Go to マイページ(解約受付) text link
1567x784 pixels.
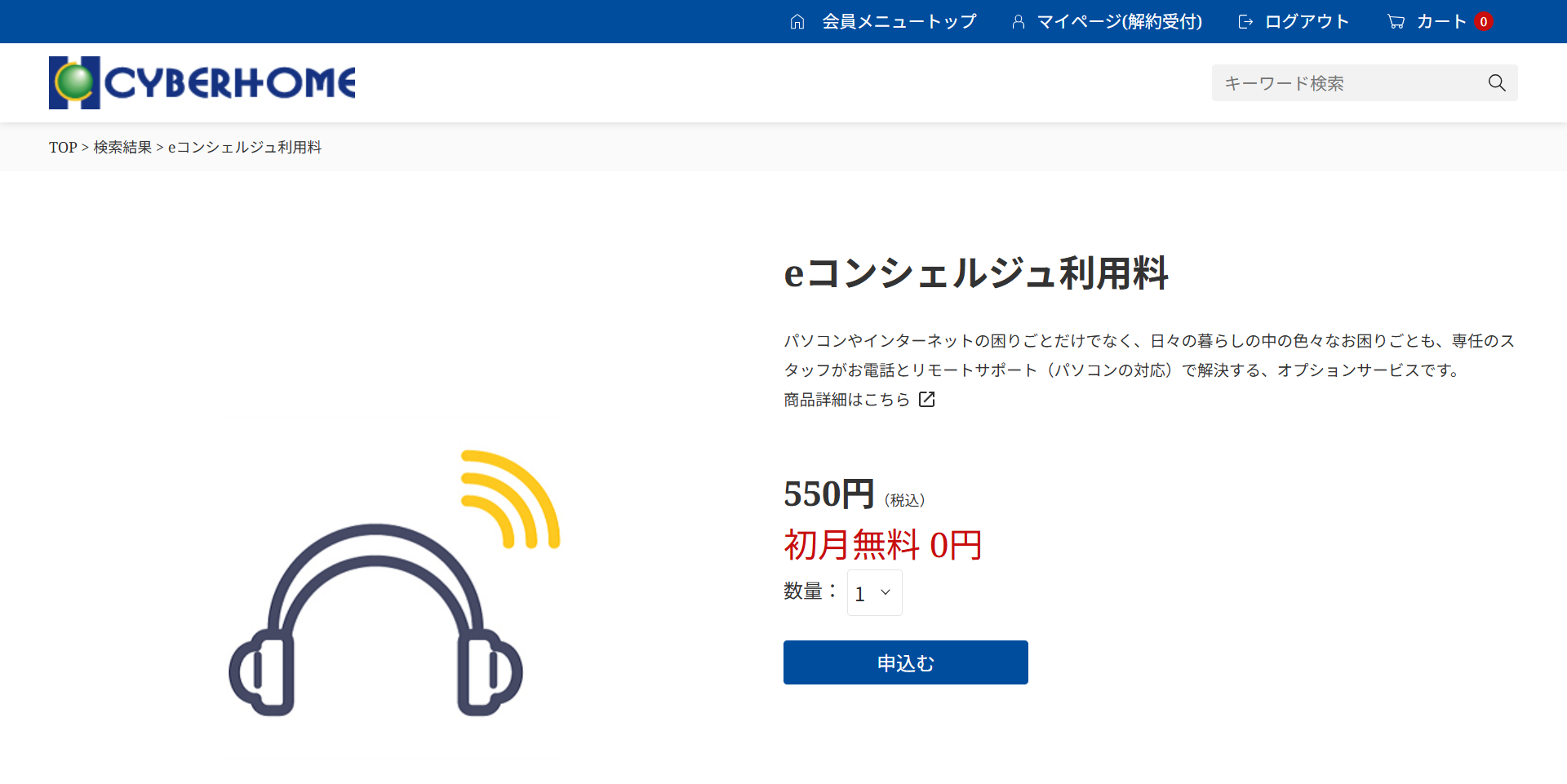1119,22
